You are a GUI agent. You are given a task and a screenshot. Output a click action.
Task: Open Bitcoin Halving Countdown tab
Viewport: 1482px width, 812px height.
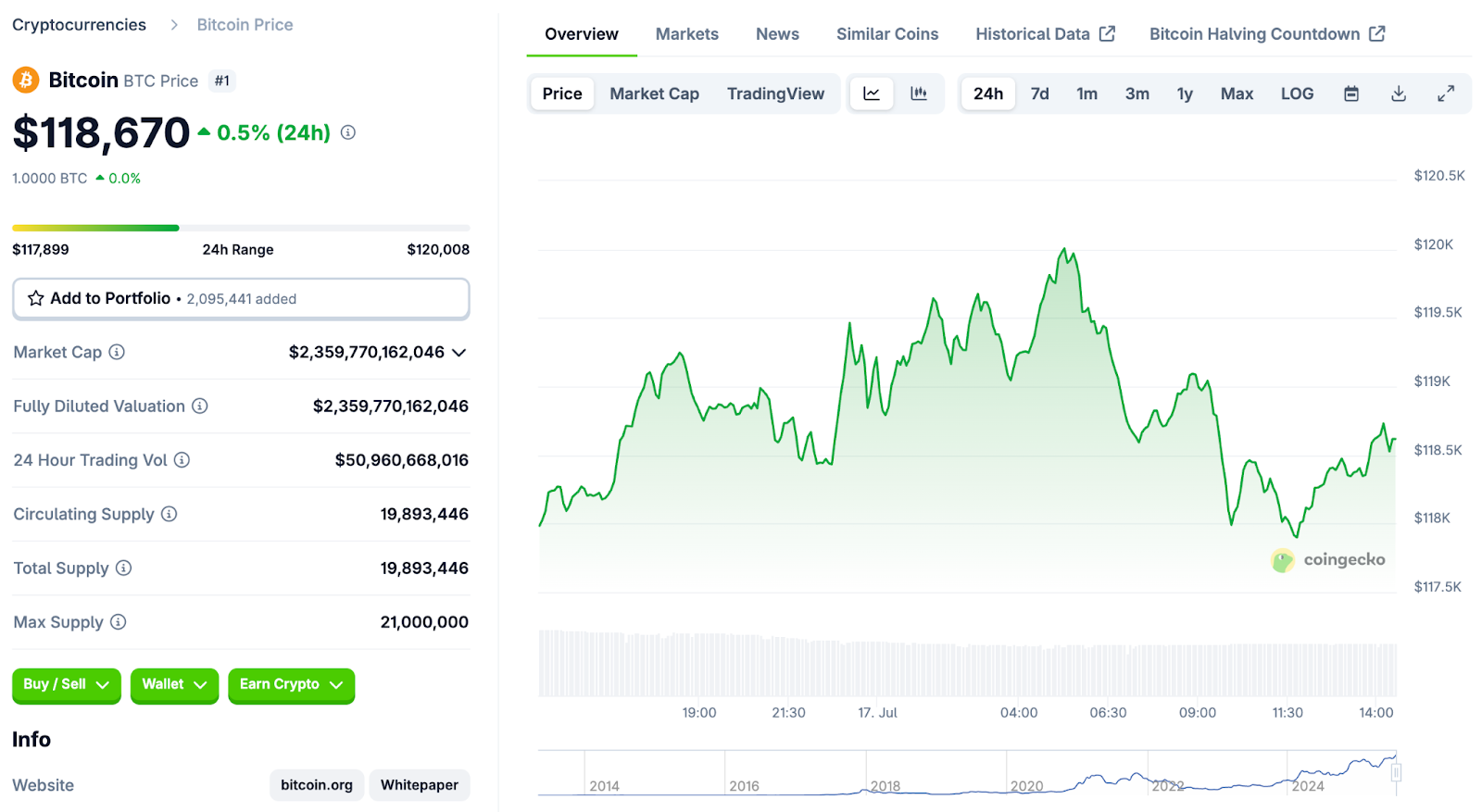click(x=1267, y=34)
